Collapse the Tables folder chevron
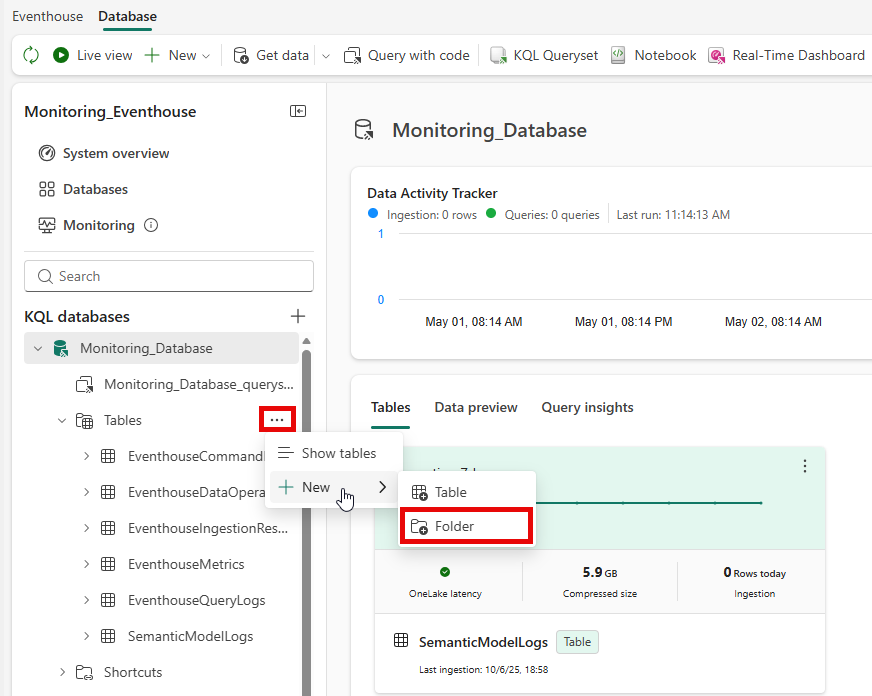872x696 pixels. pyautogui.click(x=62, y=420)
